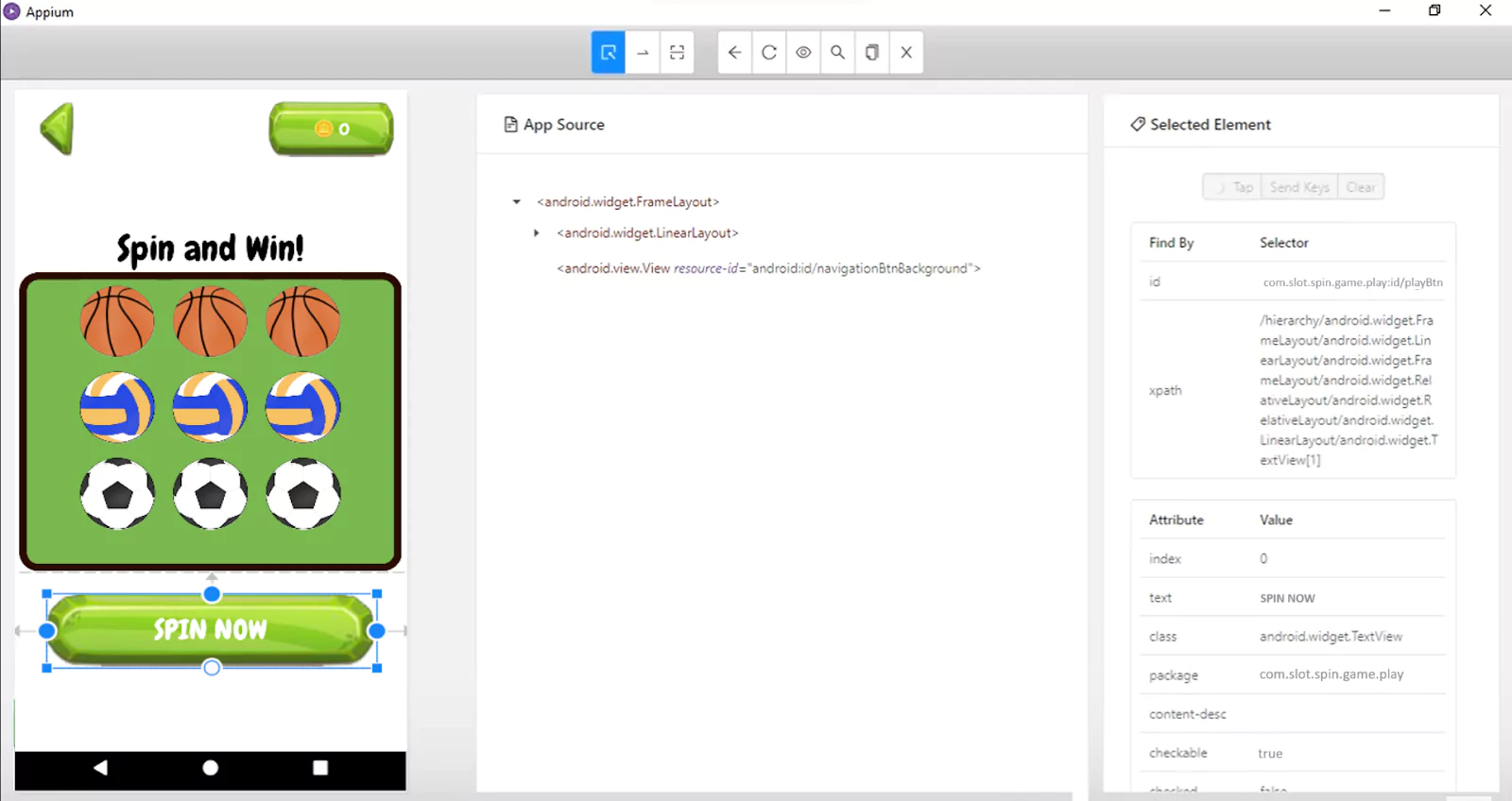The width and height of the screenshot is (1512, 801).
Task: Click the coin balance button showing 0
Action: pos(331,128)
